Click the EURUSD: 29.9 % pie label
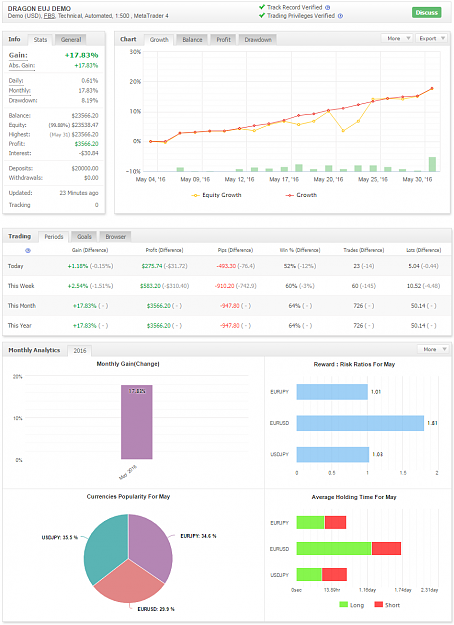 [156, 609]
